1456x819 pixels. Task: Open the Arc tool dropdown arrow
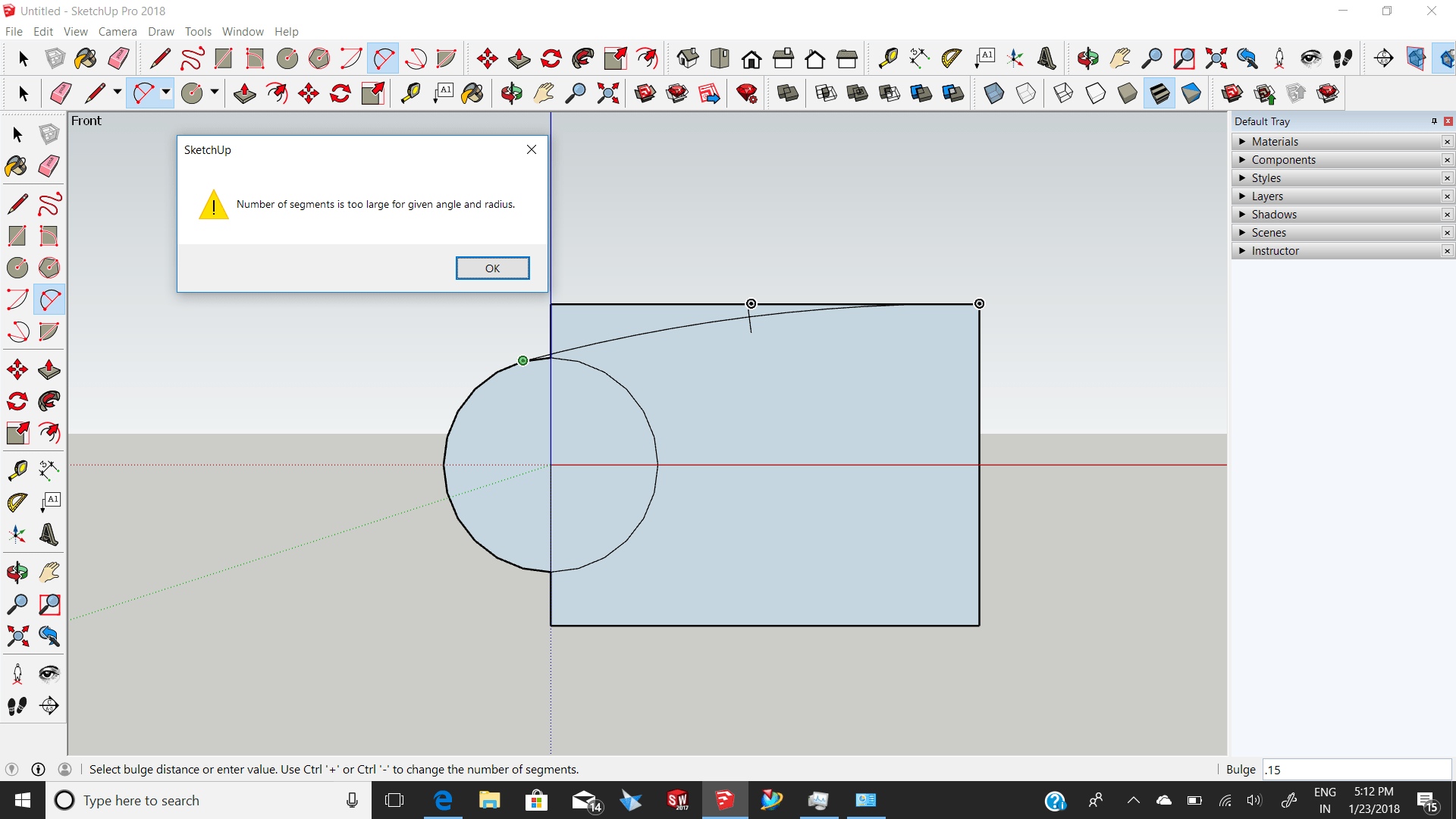click(x=165, y=93)
